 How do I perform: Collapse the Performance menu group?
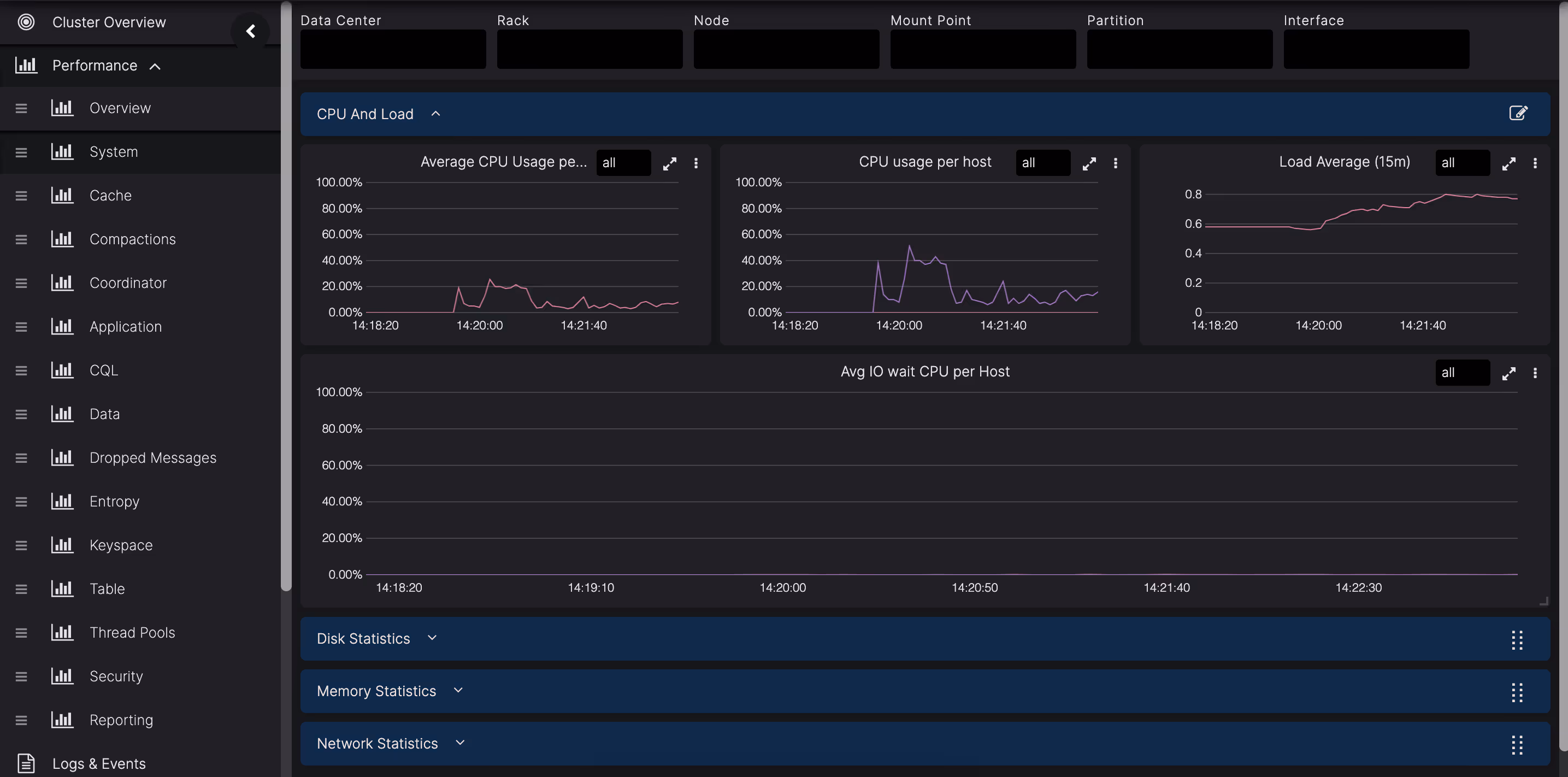155,66
